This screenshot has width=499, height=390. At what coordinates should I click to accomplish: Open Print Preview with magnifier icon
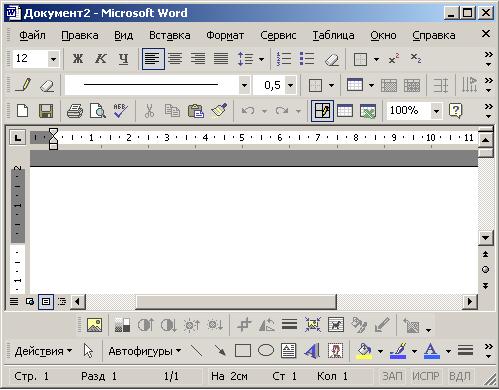(x=98, y=111)
